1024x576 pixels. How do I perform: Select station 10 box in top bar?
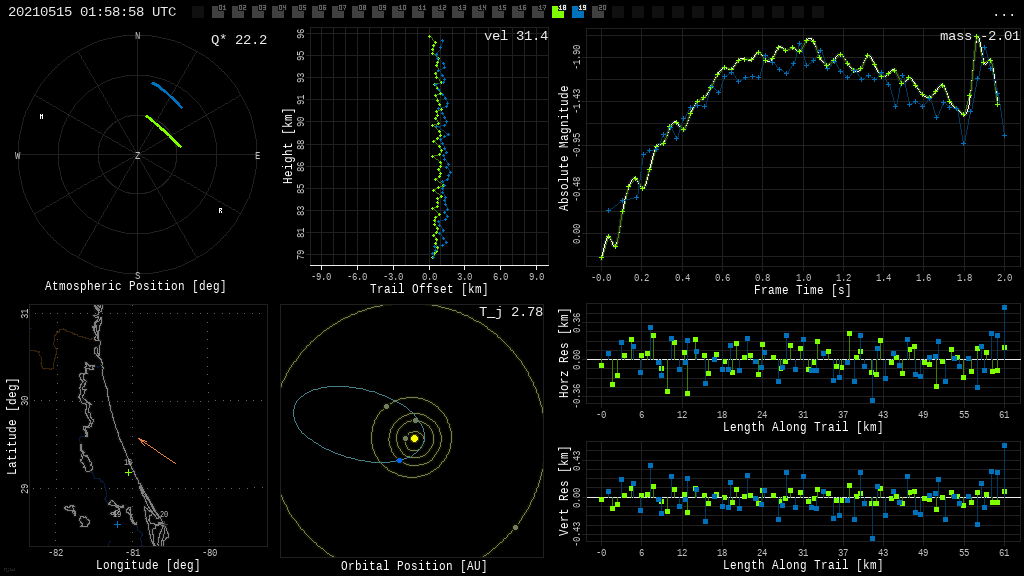pos(398,12)
